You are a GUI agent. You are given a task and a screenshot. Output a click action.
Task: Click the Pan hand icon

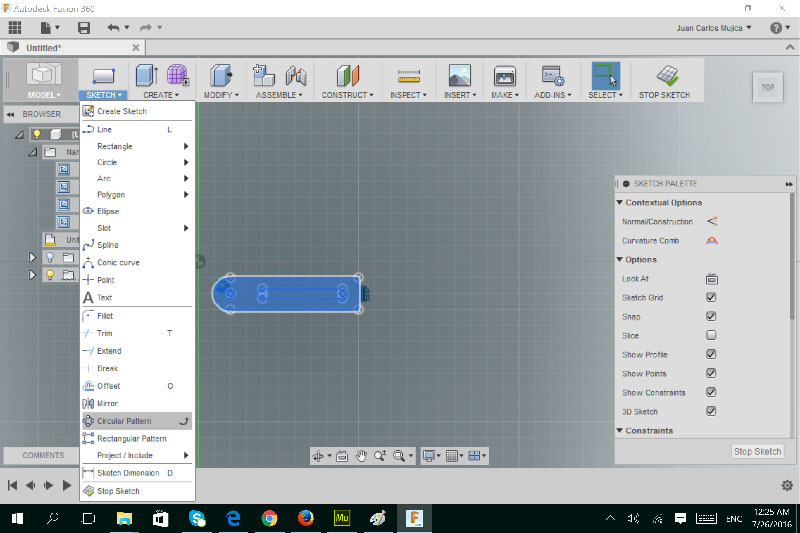pos(361,456)
